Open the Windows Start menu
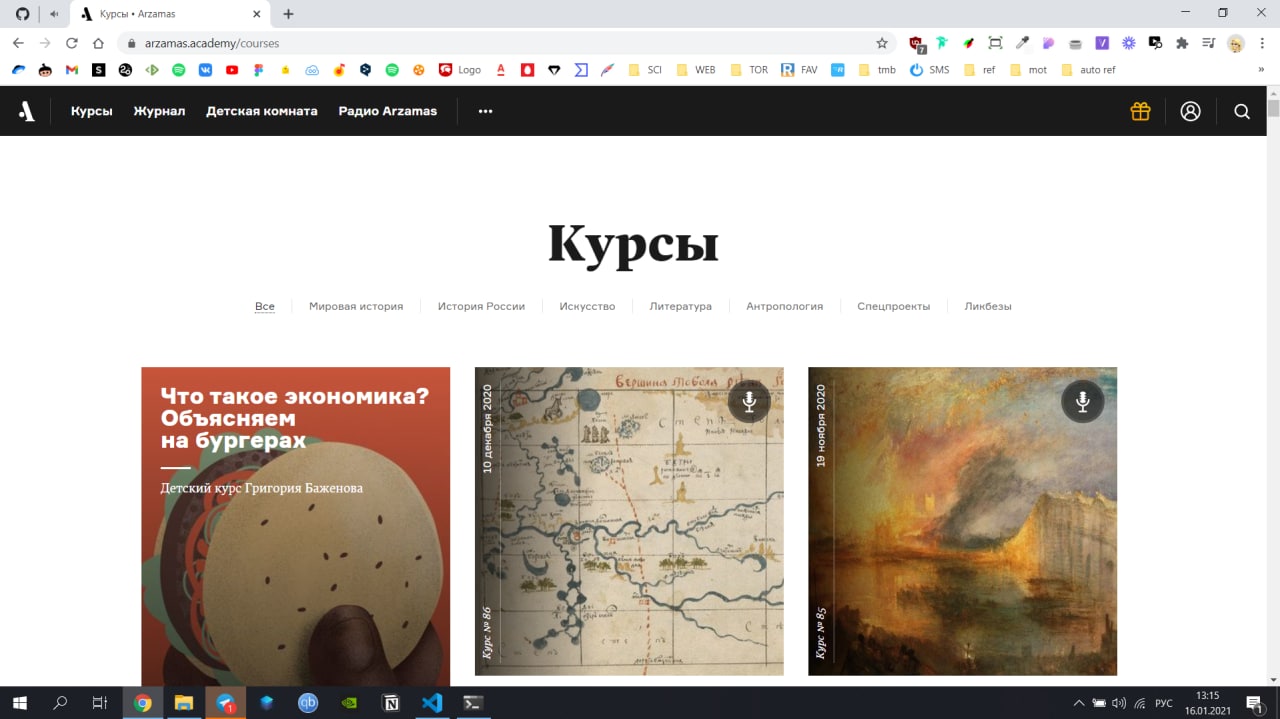The height and width of the screenshot is (719, 1280). point(19,703)
